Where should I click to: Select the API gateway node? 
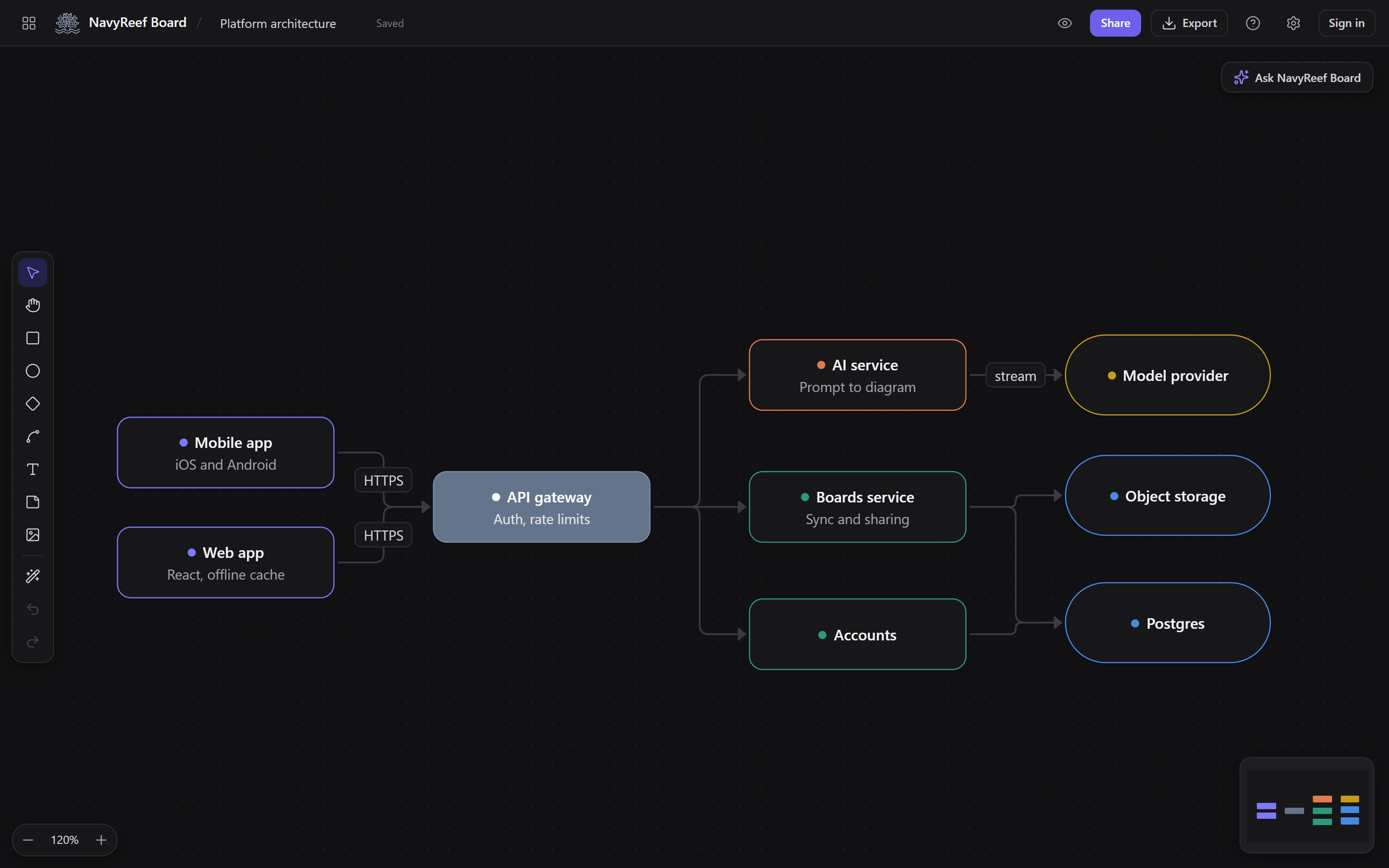click(542, 507)
